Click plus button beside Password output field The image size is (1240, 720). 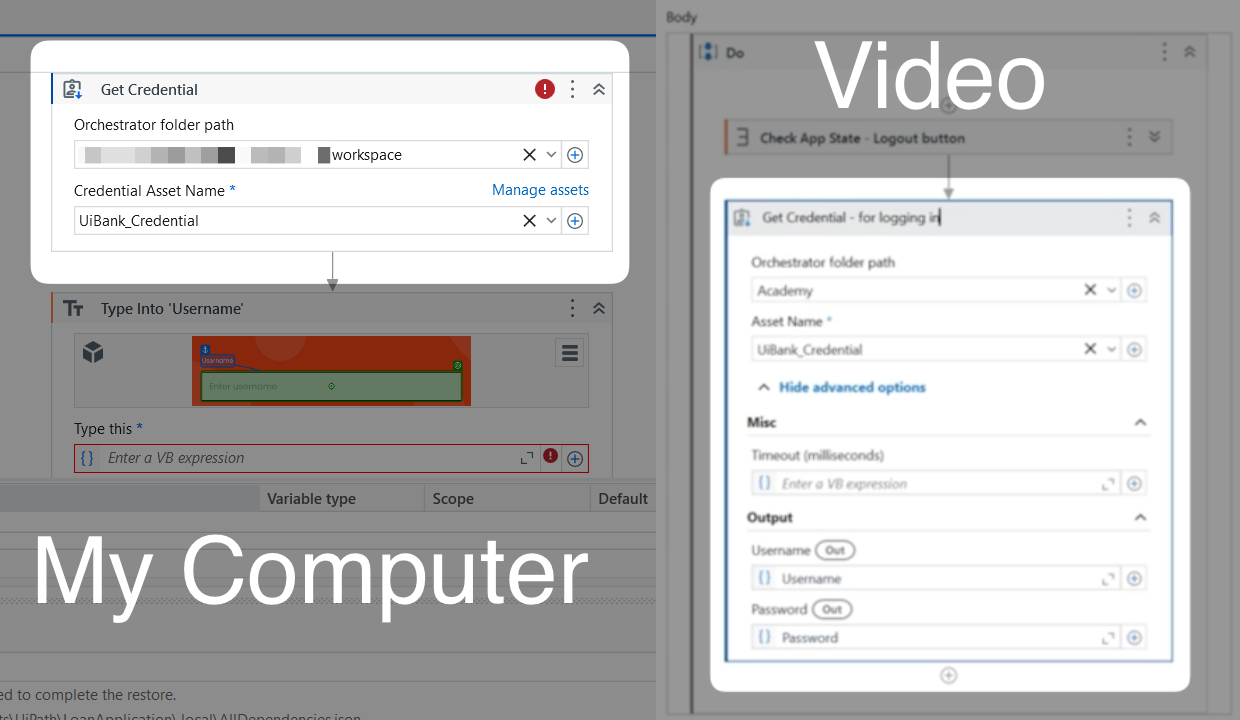point(1134,638)
